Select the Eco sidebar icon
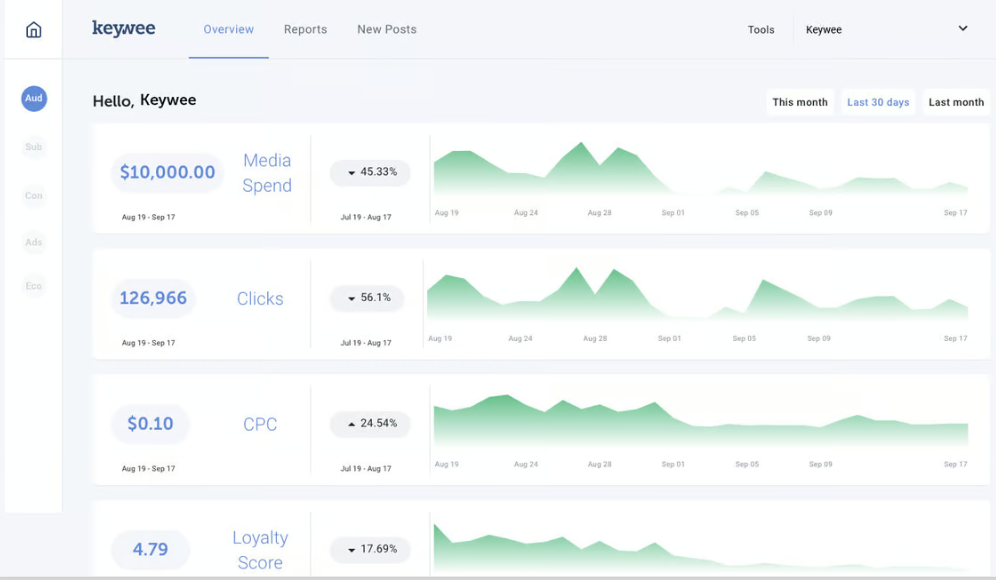This screenshot has width=996, height=580. point(34,286)
